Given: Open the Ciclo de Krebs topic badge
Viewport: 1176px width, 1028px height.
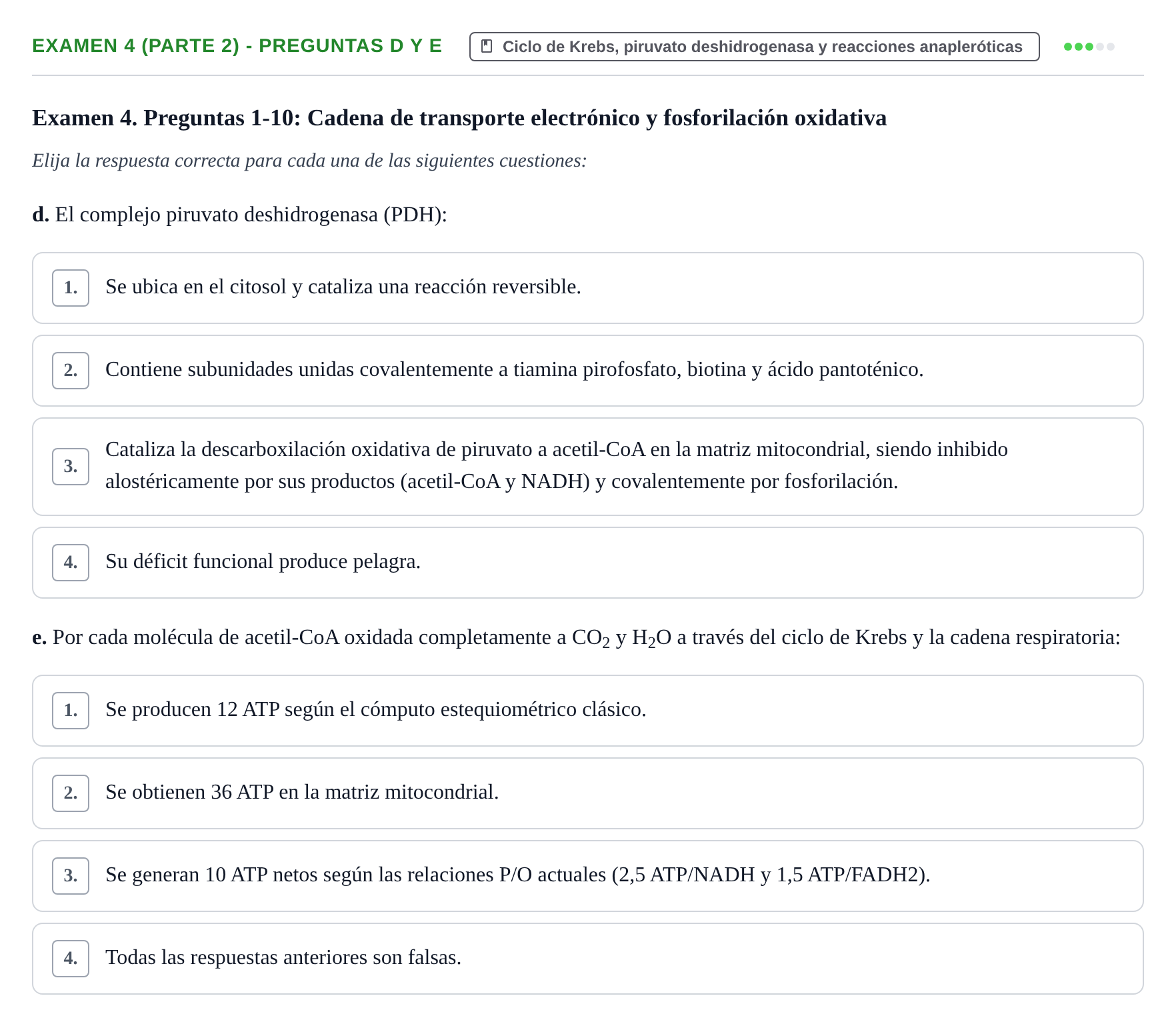Looking at the screenshot, I should [x=754, y=47].
